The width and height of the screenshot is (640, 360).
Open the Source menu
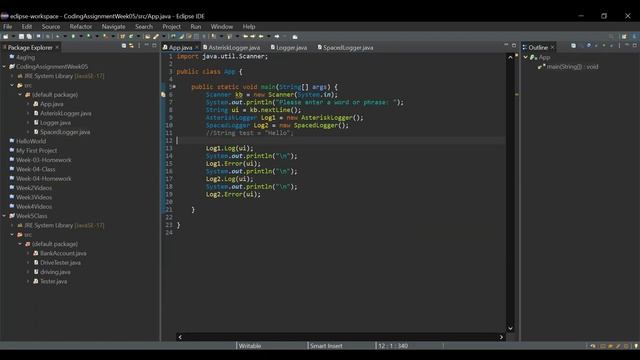51,27
